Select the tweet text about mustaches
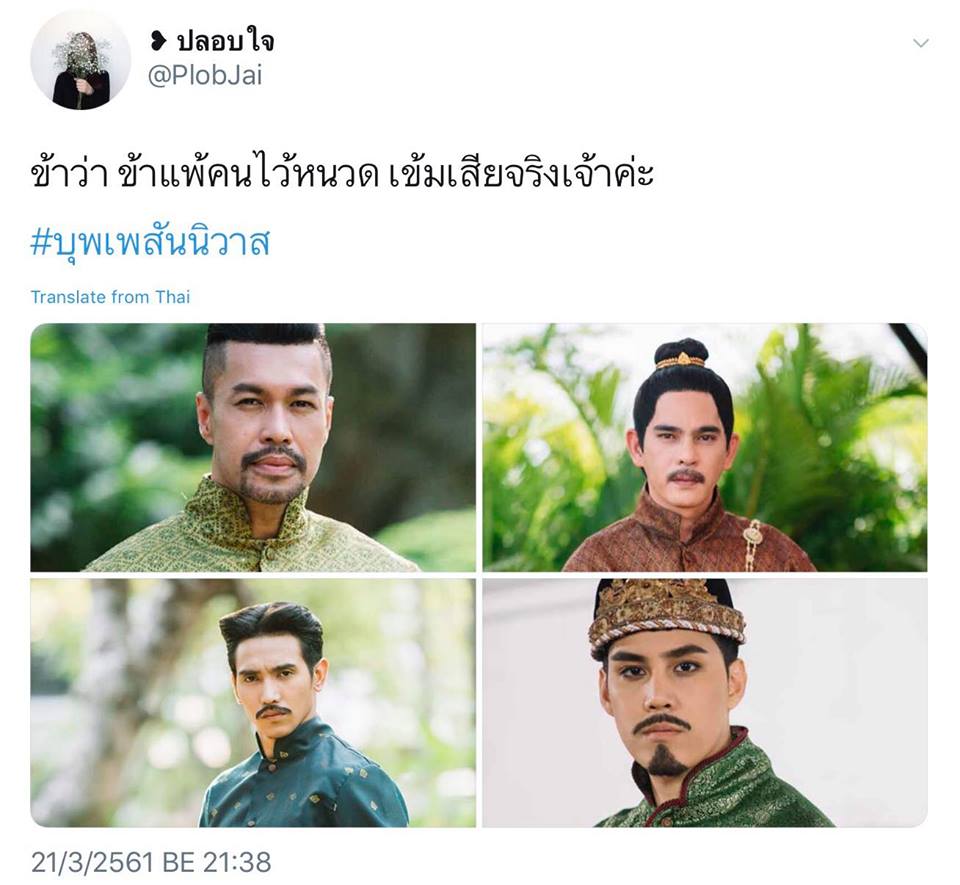 click(342, 173)
